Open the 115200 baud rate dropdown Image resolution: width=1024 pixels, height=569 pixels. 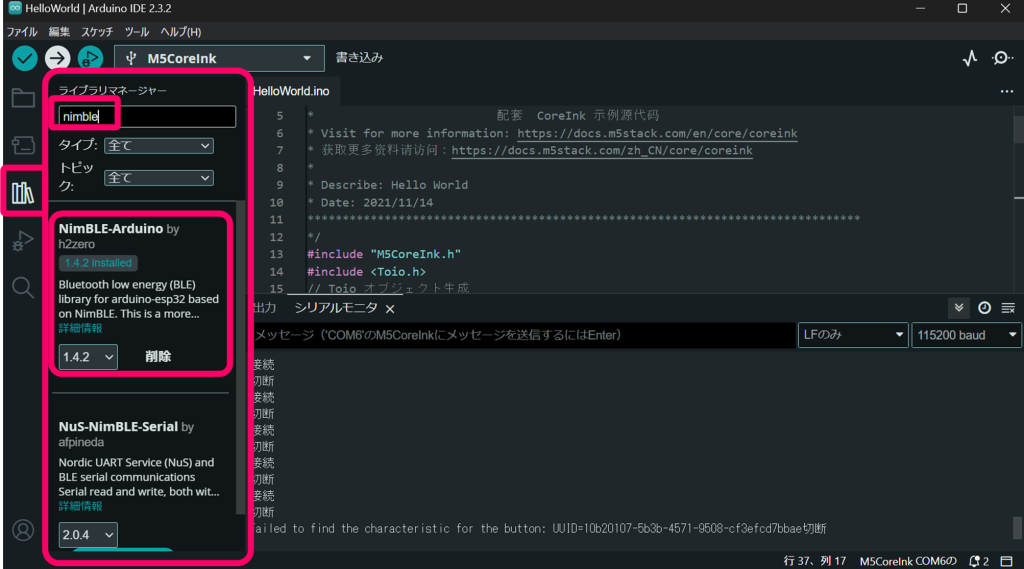point(966,335)
